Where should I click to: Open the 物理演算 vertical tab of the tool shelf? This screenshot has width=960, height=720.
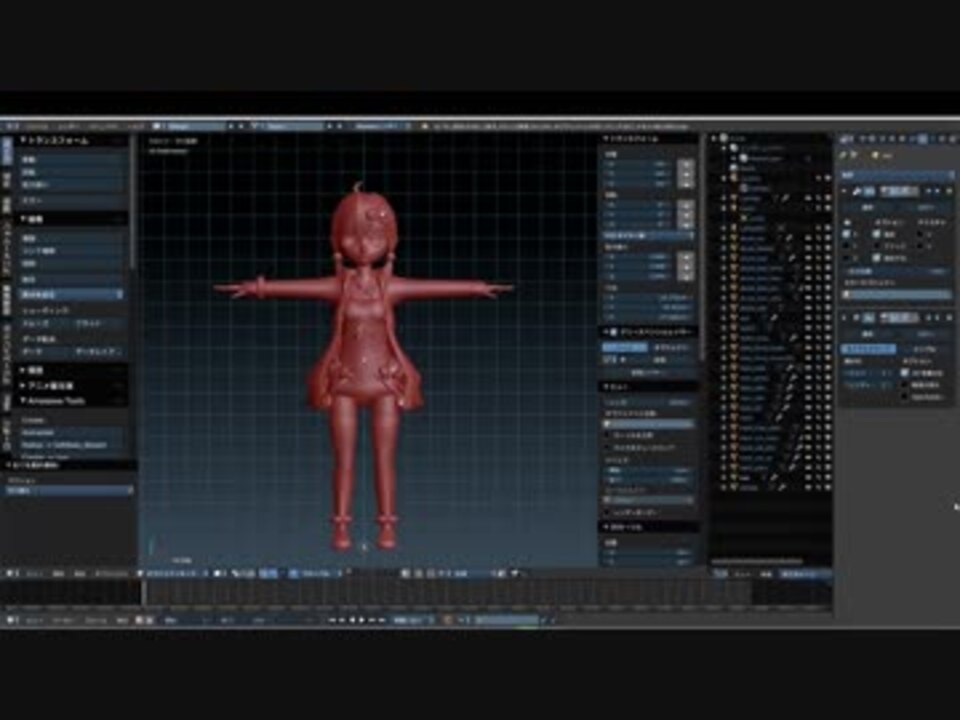pos(6,300)
